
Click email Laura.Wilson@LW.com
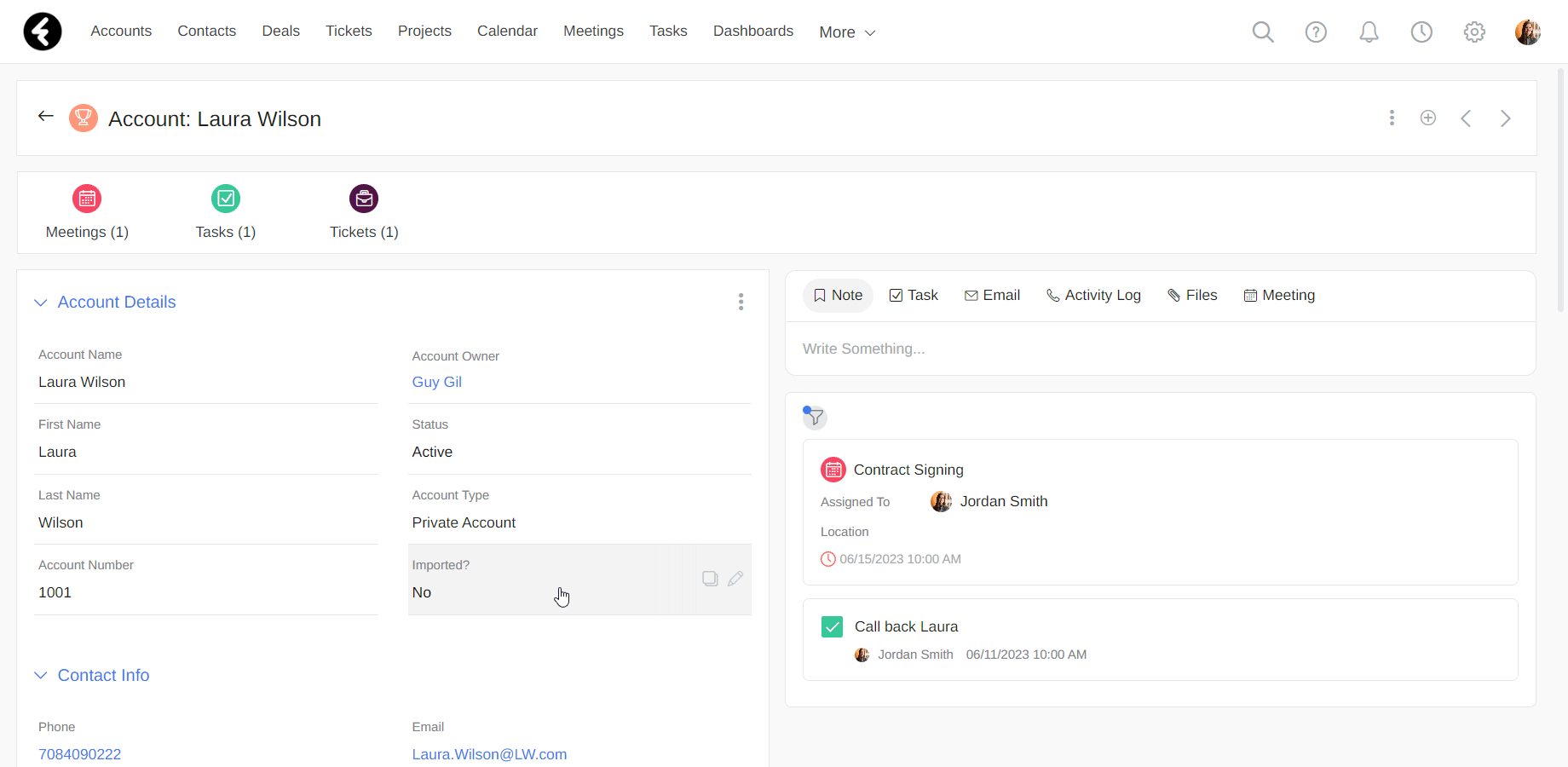tap(489, 754)
